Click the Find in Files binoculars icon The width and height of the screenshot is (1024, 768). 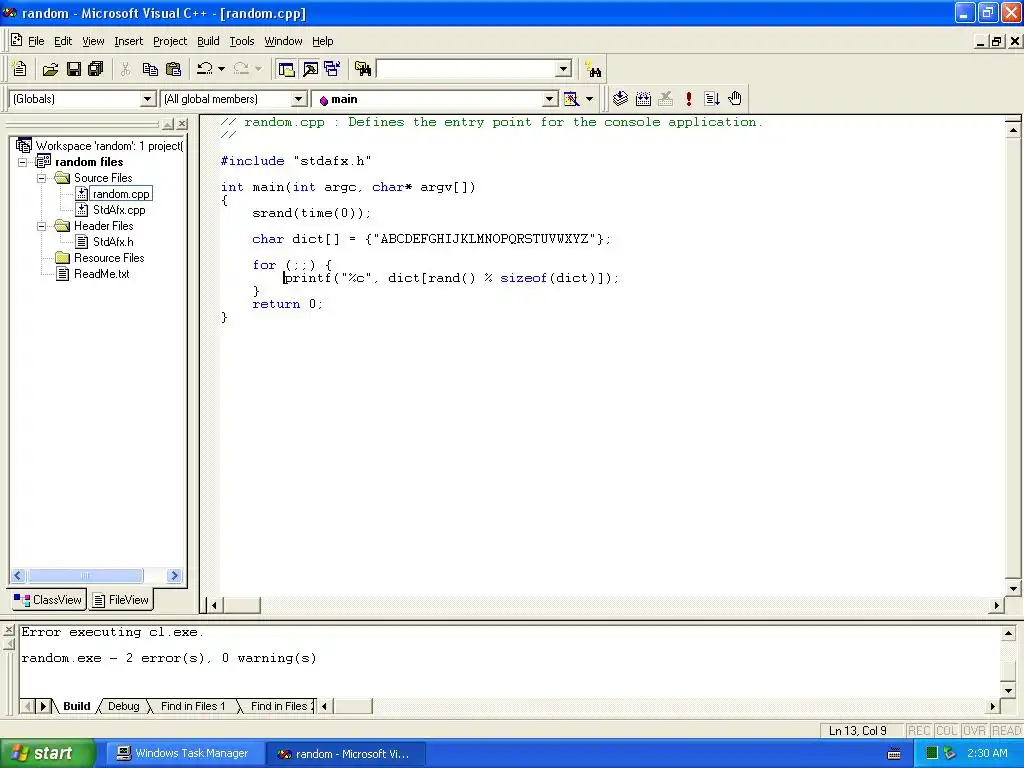(x=363, y=69)
